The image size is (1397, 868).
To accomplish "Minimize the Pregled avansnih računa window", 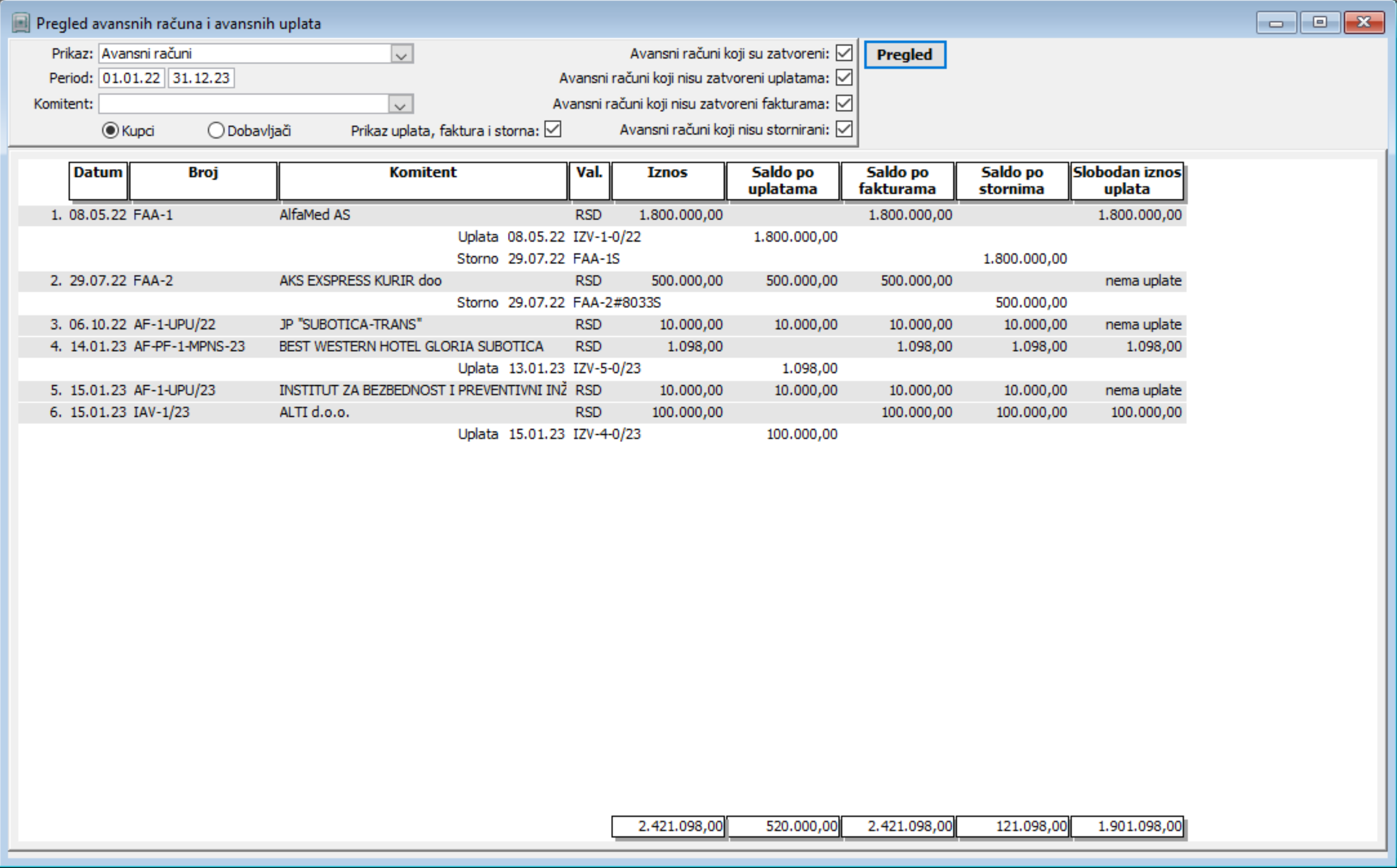I will [x=1276, y=24].
